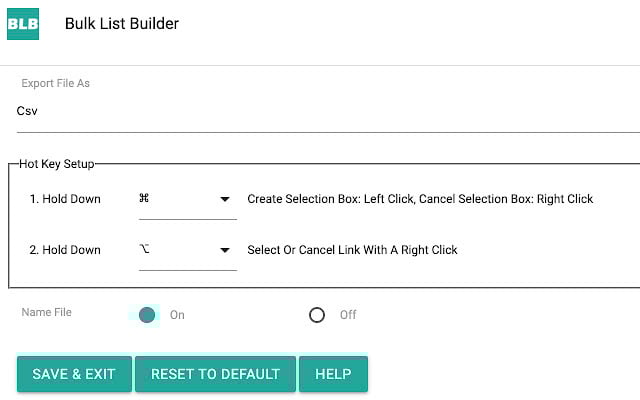Click the 'On' label text
The image size is (640, 400).
[177, 315]
